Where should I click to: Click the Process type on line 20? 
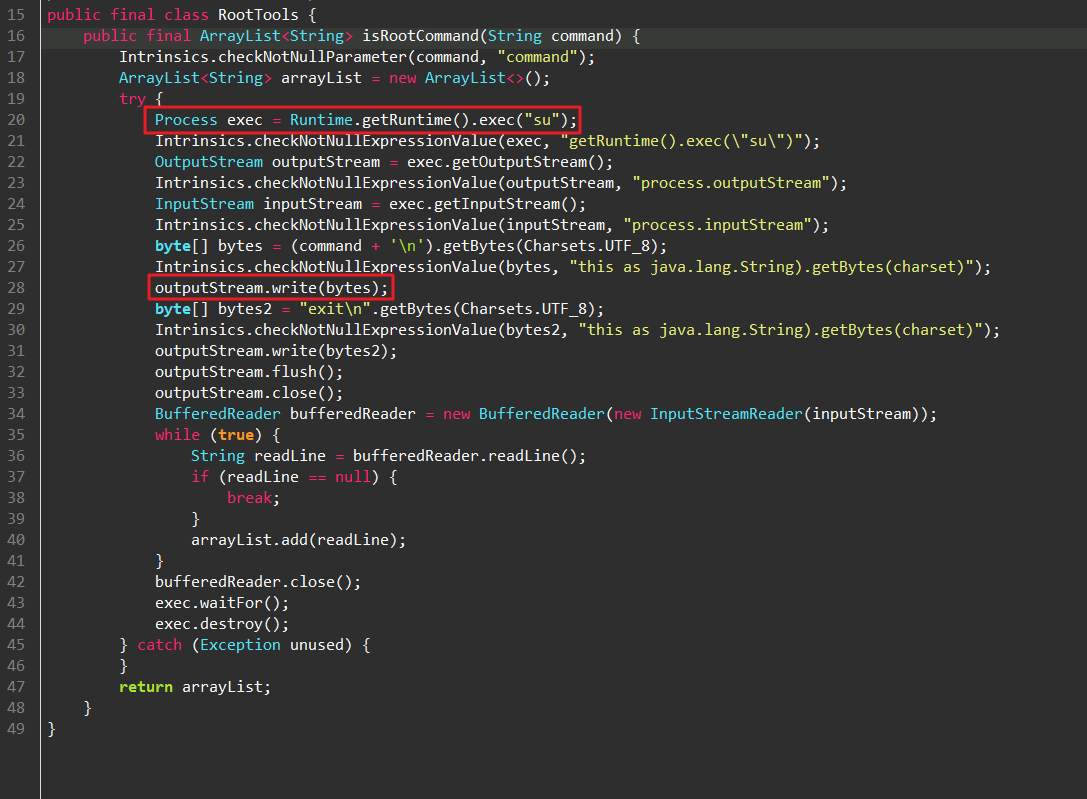[186, 120]
